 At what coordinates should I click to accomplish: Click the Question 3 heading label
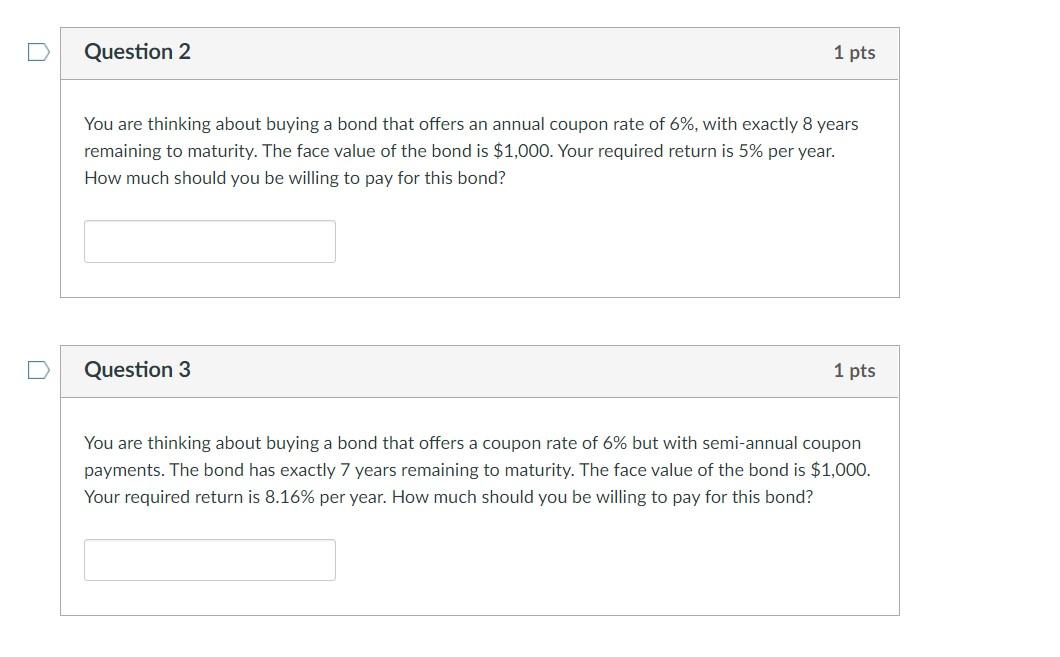point(137,369)
